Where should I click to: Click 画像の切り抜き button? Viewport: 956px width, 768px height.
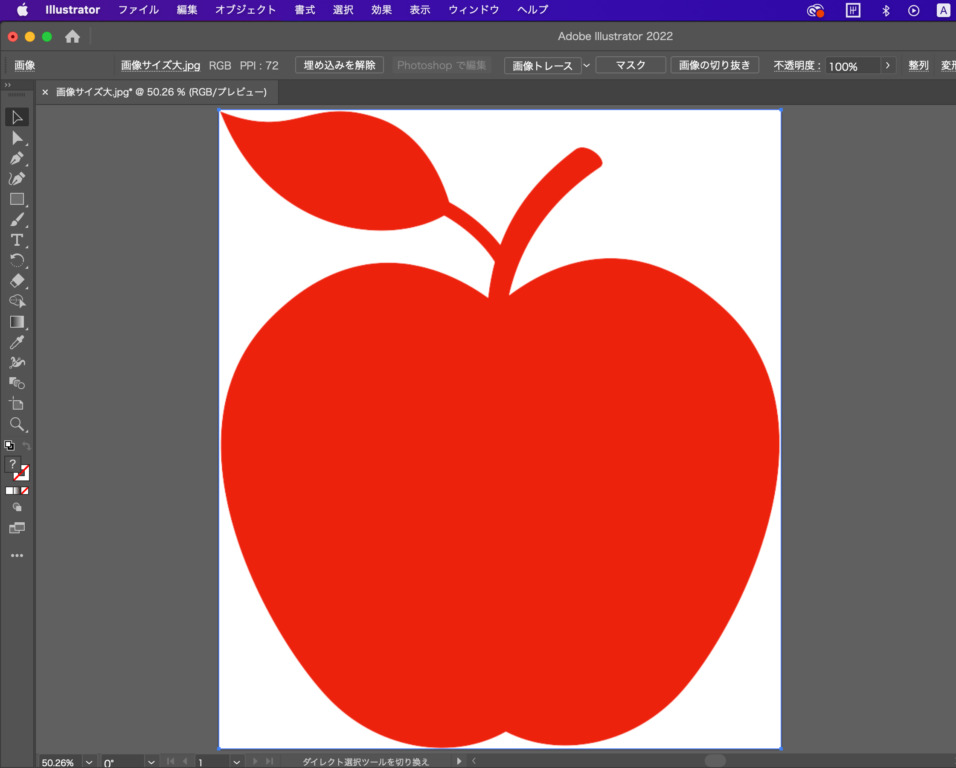(715, 65)
